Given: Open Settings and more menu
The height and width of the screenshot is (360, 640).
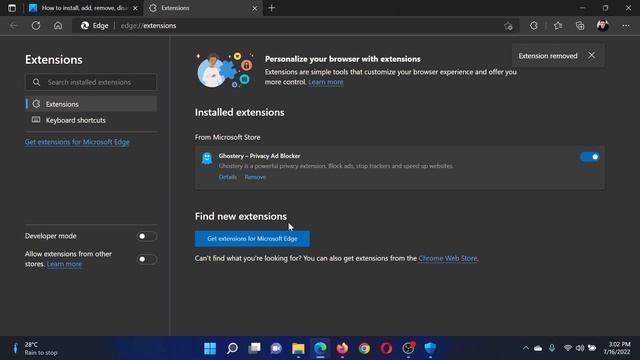Looking at the screenshot, I should pyautogui.click(x=626, y=26).
